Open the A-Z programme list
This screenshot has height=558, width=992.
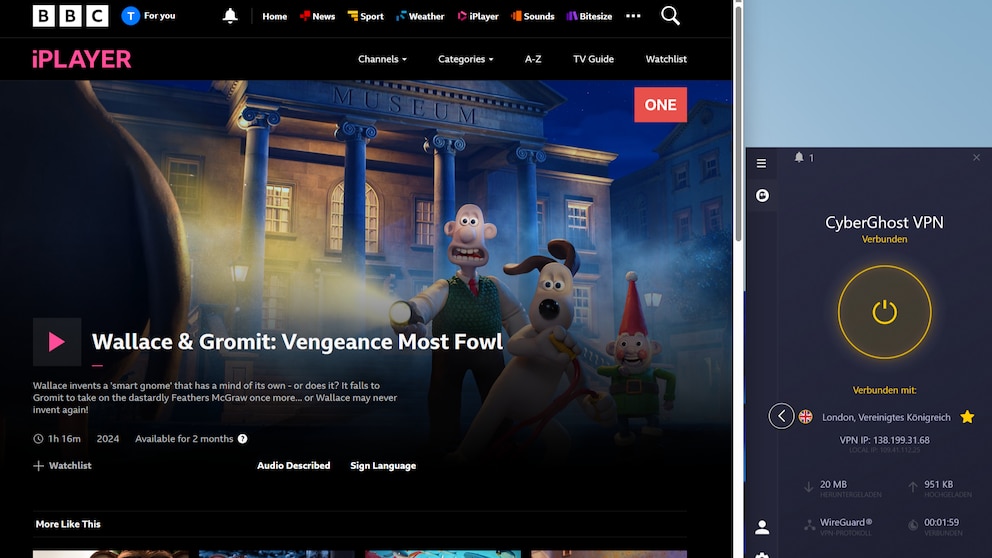(533, 59)
